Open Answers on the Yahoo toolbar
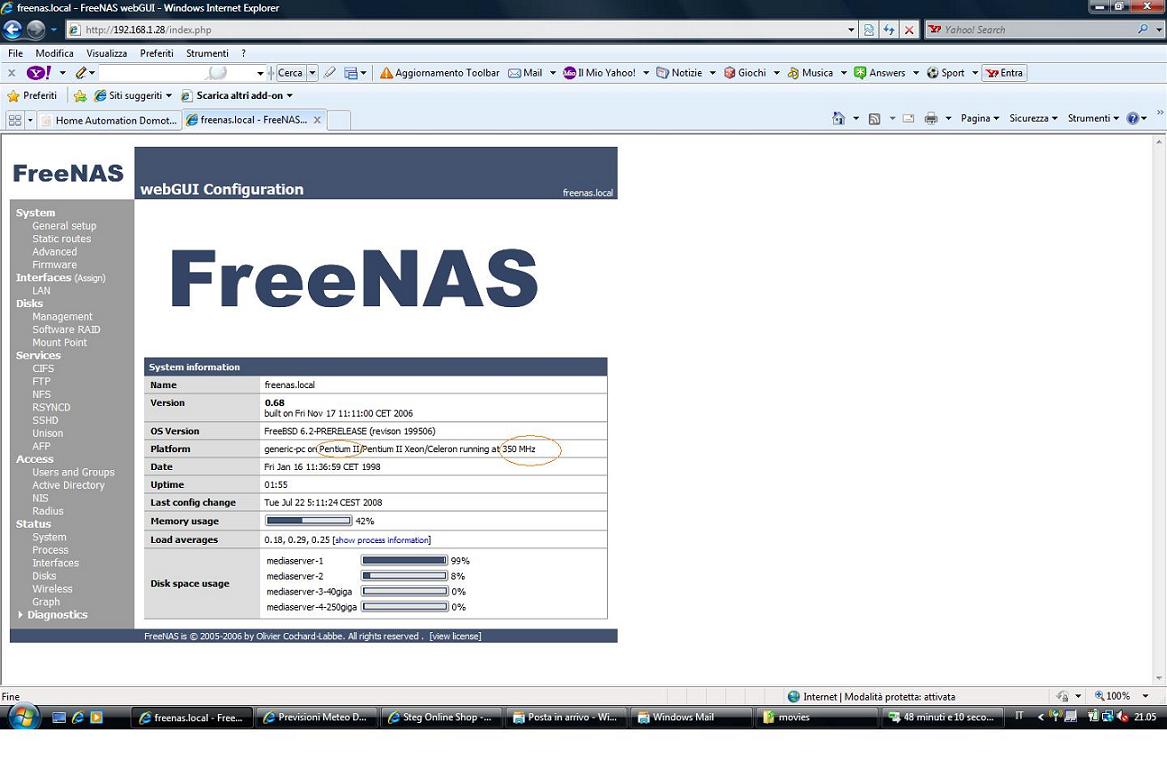Viewport: 1167px width, 778px height. (880, 73)
